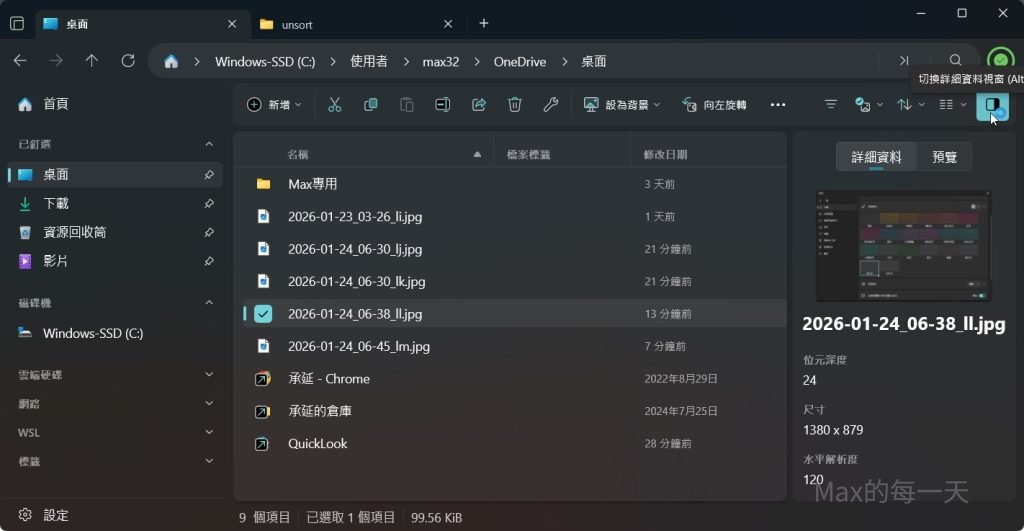Click 向左旋轉 button
This screenshot has width=1024, height=531.
click(714, 105)
